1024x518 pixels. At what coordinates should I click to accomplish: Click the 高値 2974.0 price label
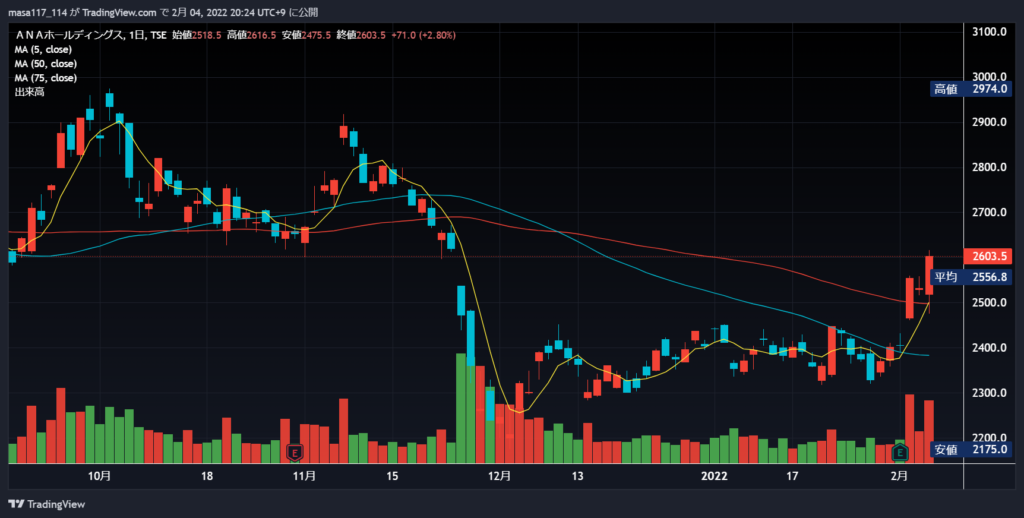point(972,89)
